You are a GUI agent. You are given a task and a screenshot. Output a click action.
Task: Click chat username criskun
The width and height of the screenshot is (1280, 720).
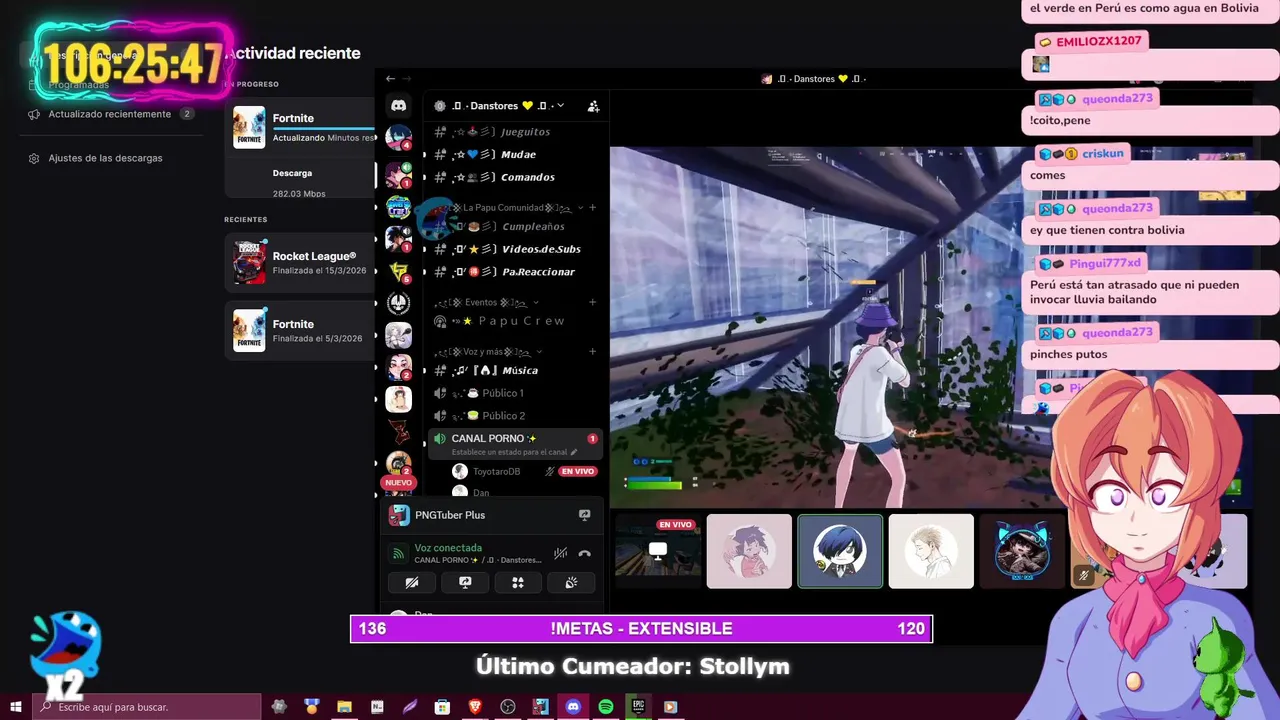pos(1103,153)
